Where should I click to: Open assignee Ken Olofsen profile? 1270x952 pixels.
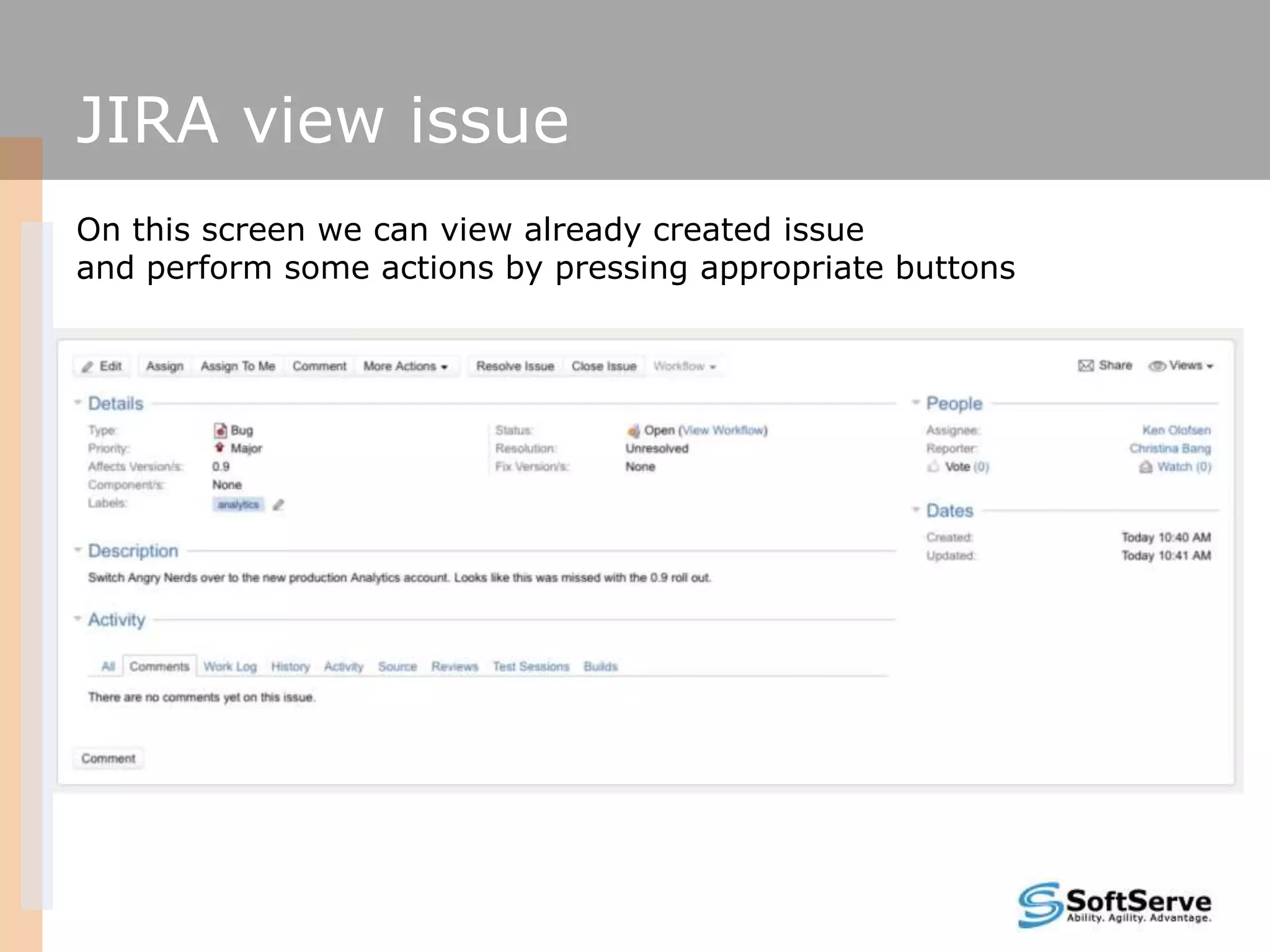pyautogui.click(x=1176, y=430)
